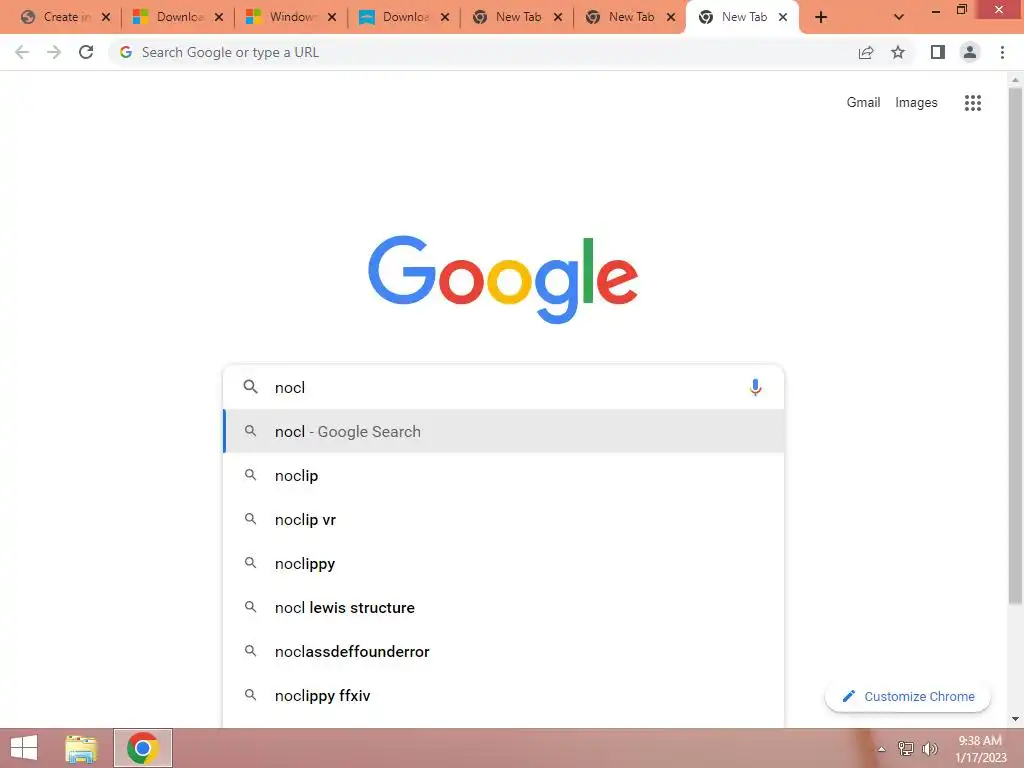This screenshot has width=1024, height=768.
Task: Select the 'noclassdeffounderror' suggestion
Action: (x=504, y=652)
